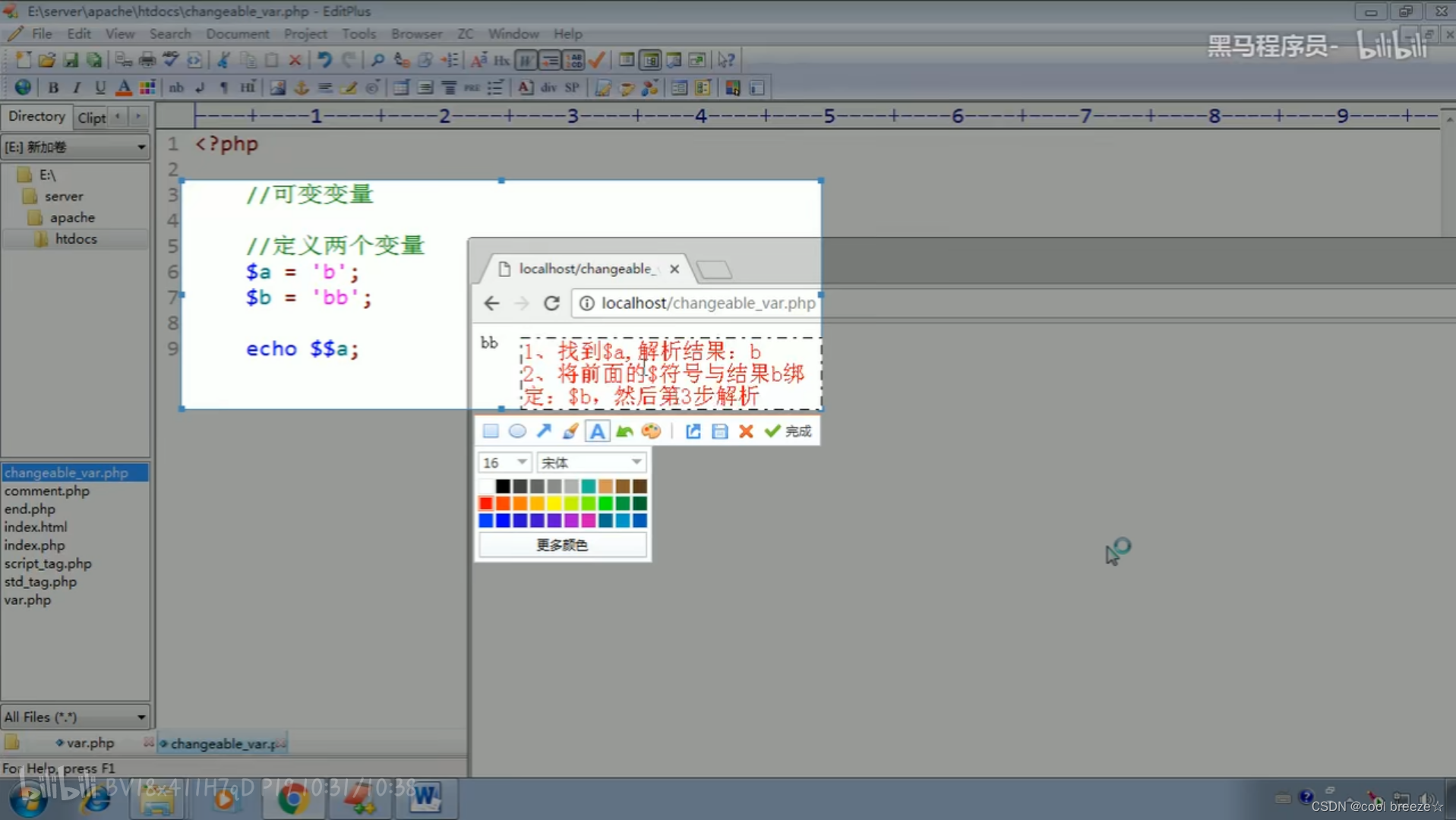
Task: Click the ABC spell check icon
Action: 171,60
